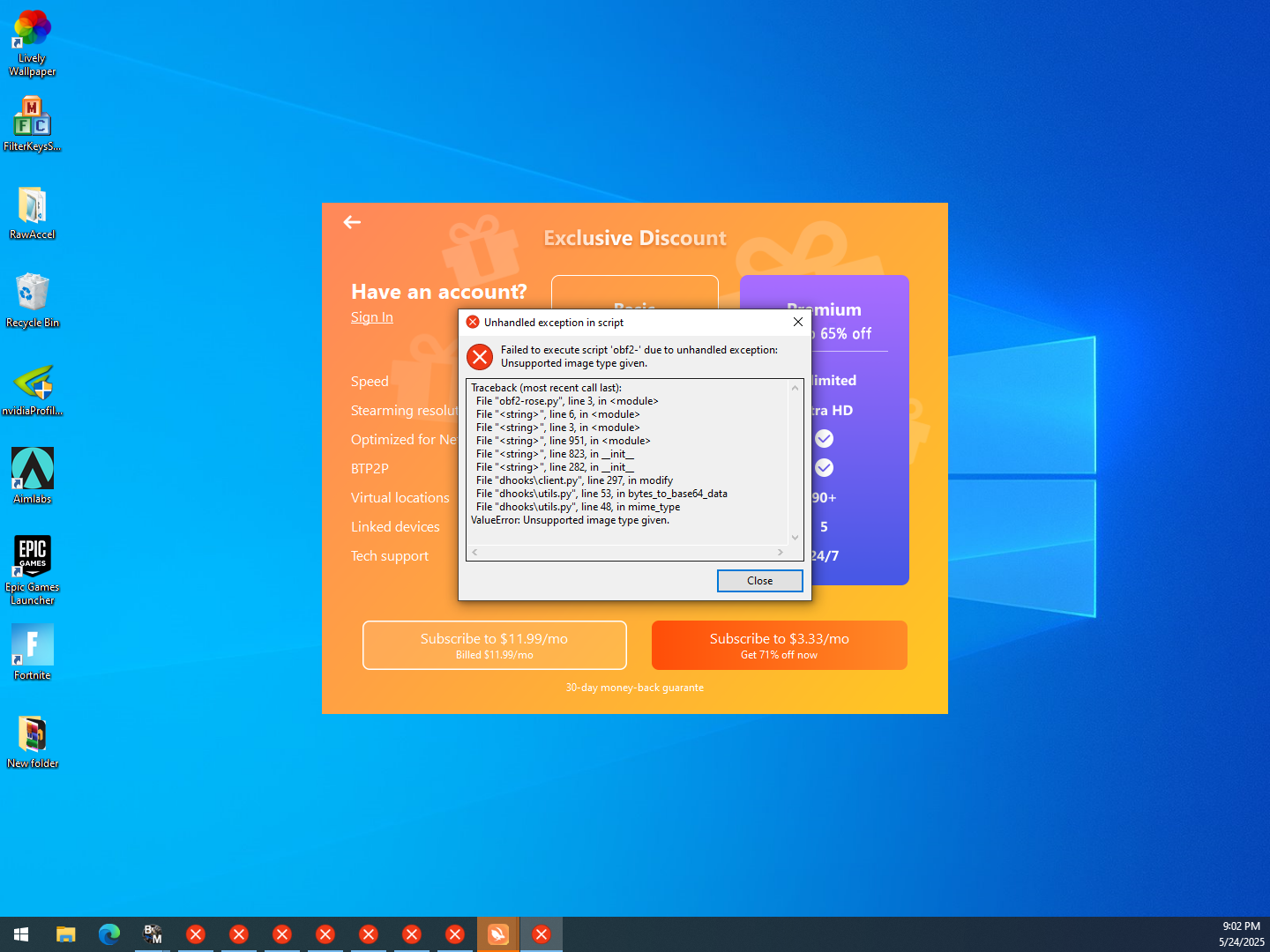
Task: Click the traceback horizontal scrollbar left arrow
Action: click(474, 553)
